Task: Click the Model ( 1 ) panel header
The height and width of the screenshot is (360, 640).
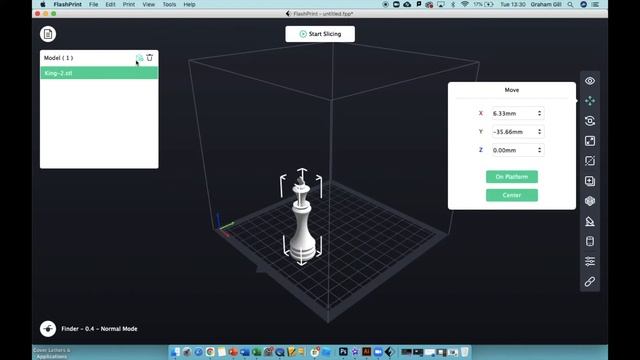Action: tap(58, 58)
